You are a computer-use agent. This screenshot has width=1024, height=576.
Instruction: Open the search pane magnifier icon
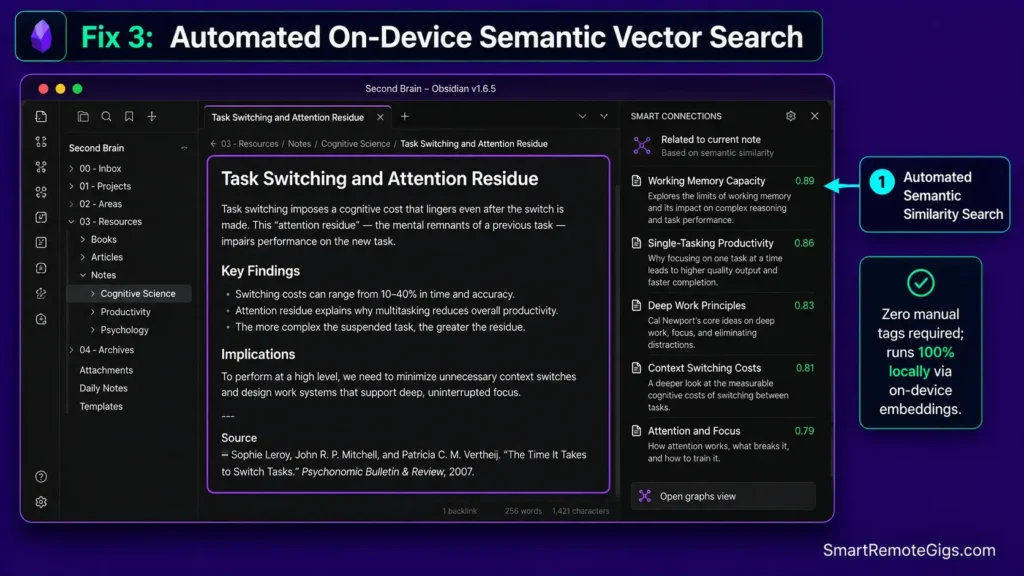click(x=106, y=116)
